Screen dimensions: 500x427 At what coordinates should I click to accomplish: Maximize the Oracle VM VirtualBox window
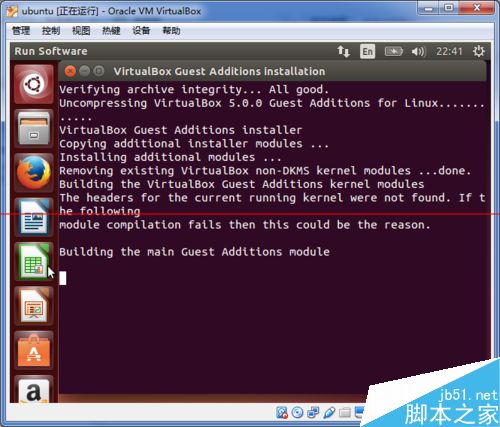(x=449, y=8)
